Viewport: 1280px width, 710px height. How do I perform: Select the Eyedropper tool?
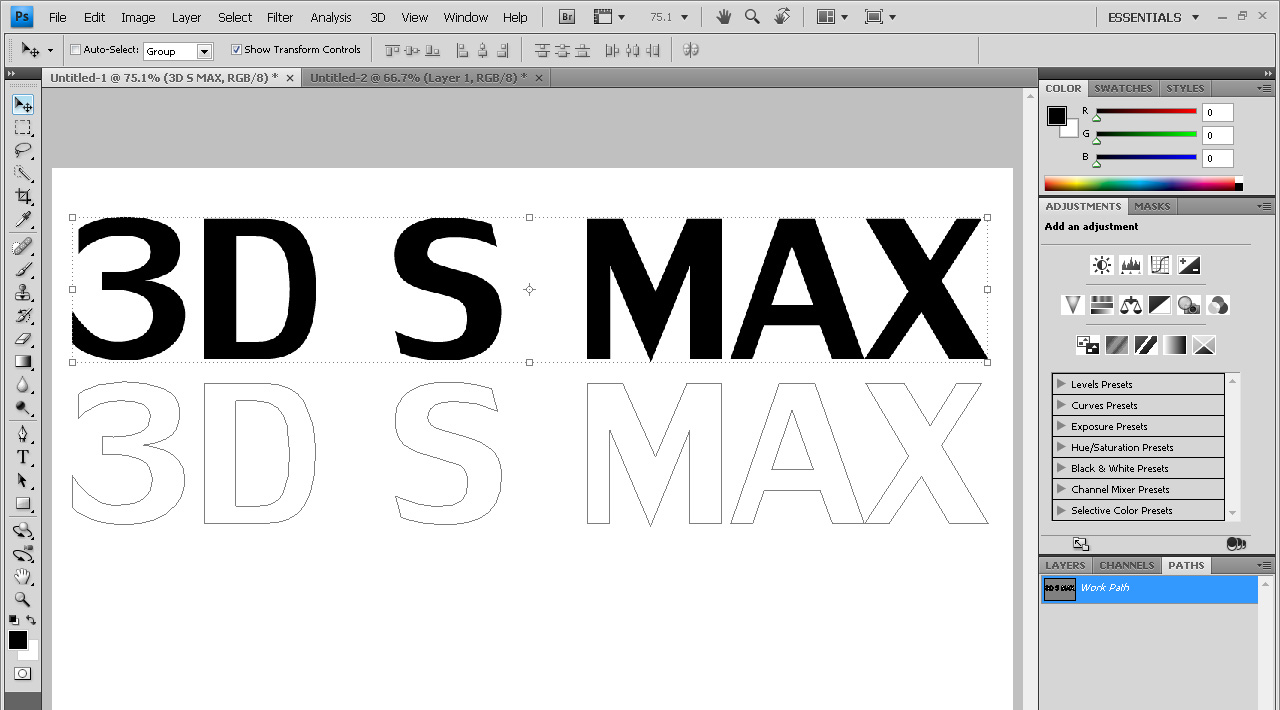pos(22,220)
